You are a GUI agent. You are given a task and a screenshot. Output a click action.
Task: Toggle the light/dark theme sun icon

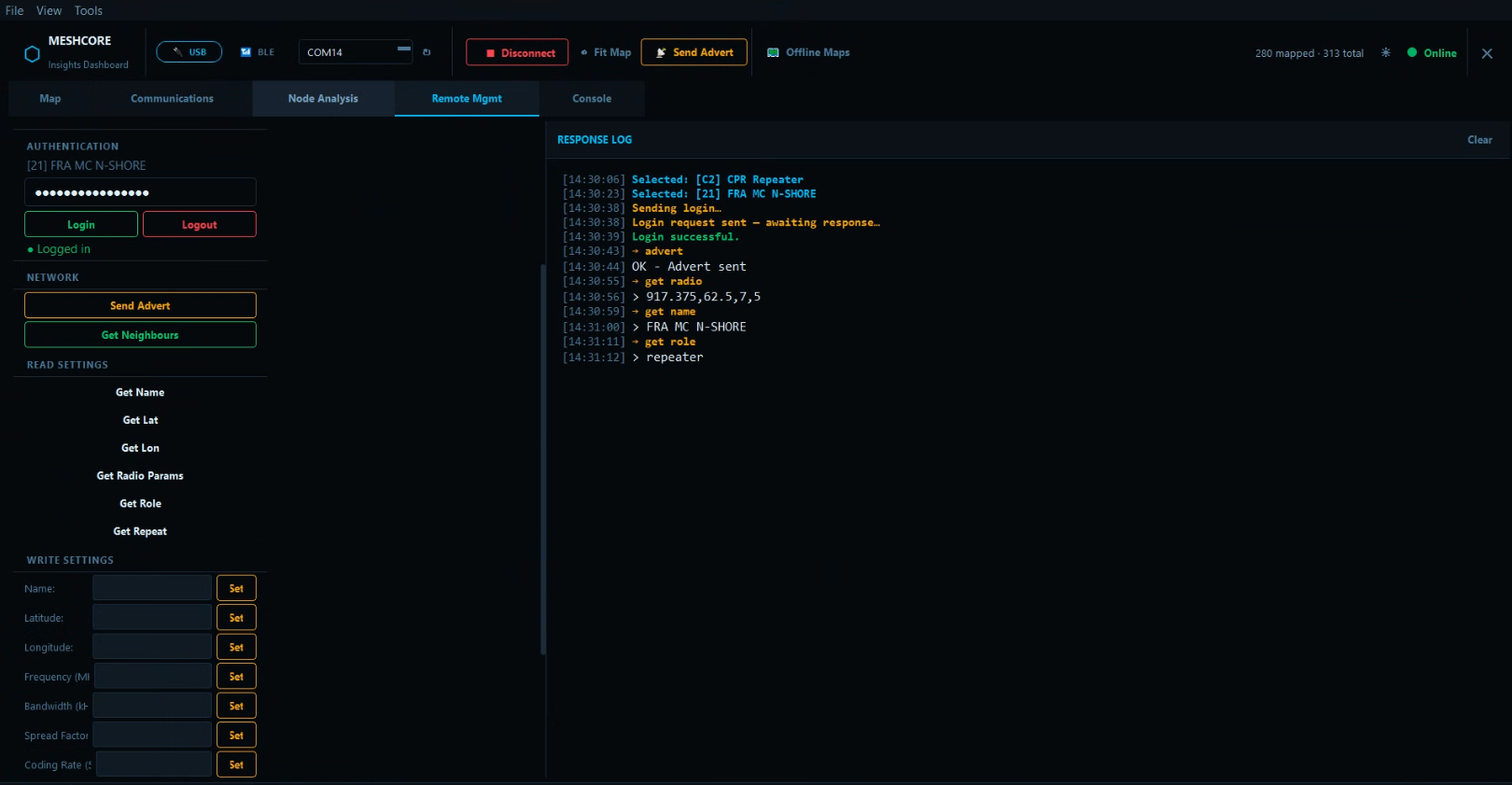1386,53
